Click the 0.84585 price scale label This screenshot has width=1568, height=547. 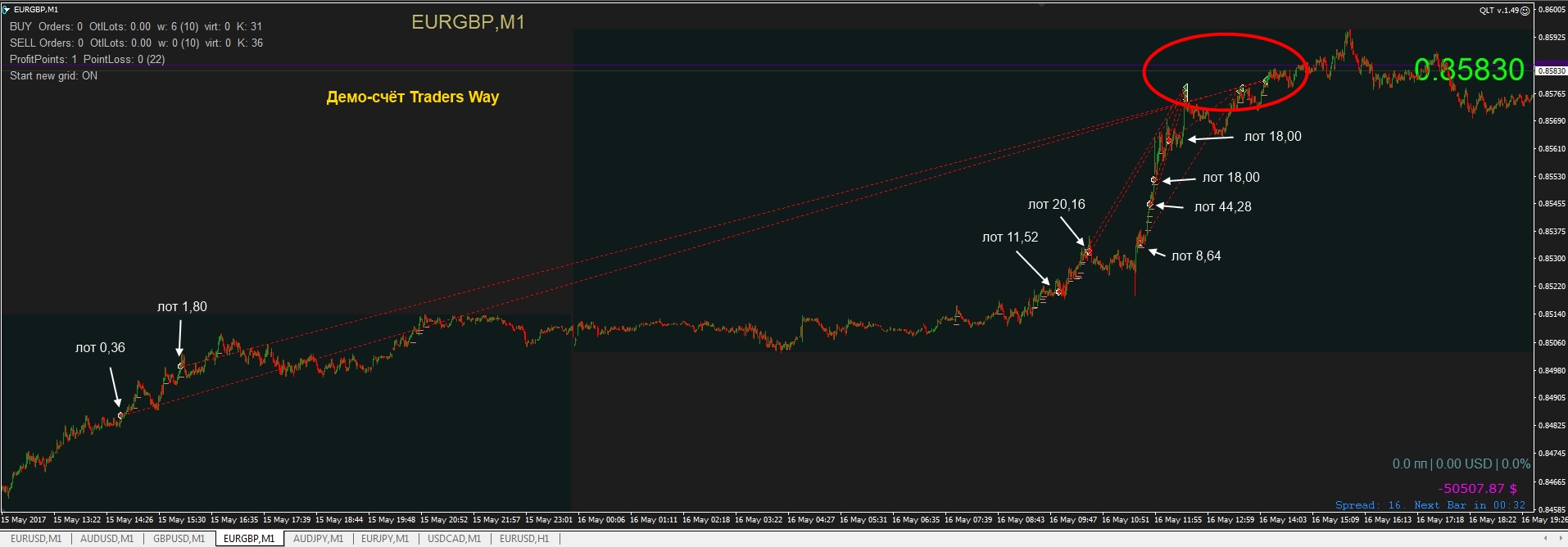(1552, 510)
